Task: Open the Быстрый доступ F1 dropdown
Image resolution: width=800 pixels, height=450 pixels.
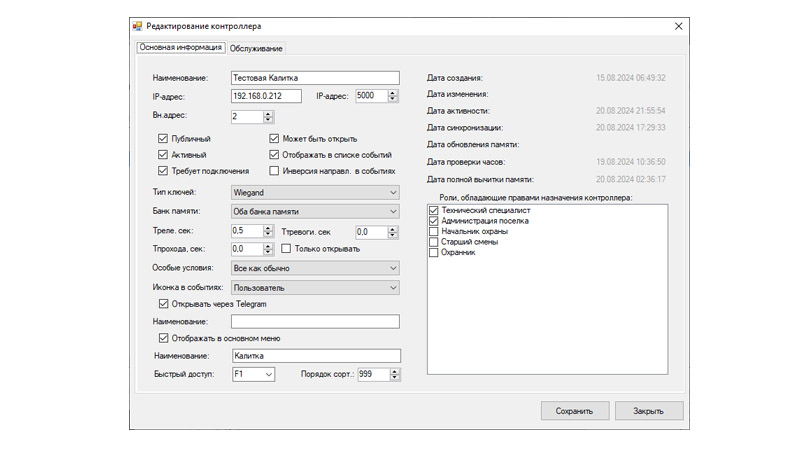Action: 252,375
